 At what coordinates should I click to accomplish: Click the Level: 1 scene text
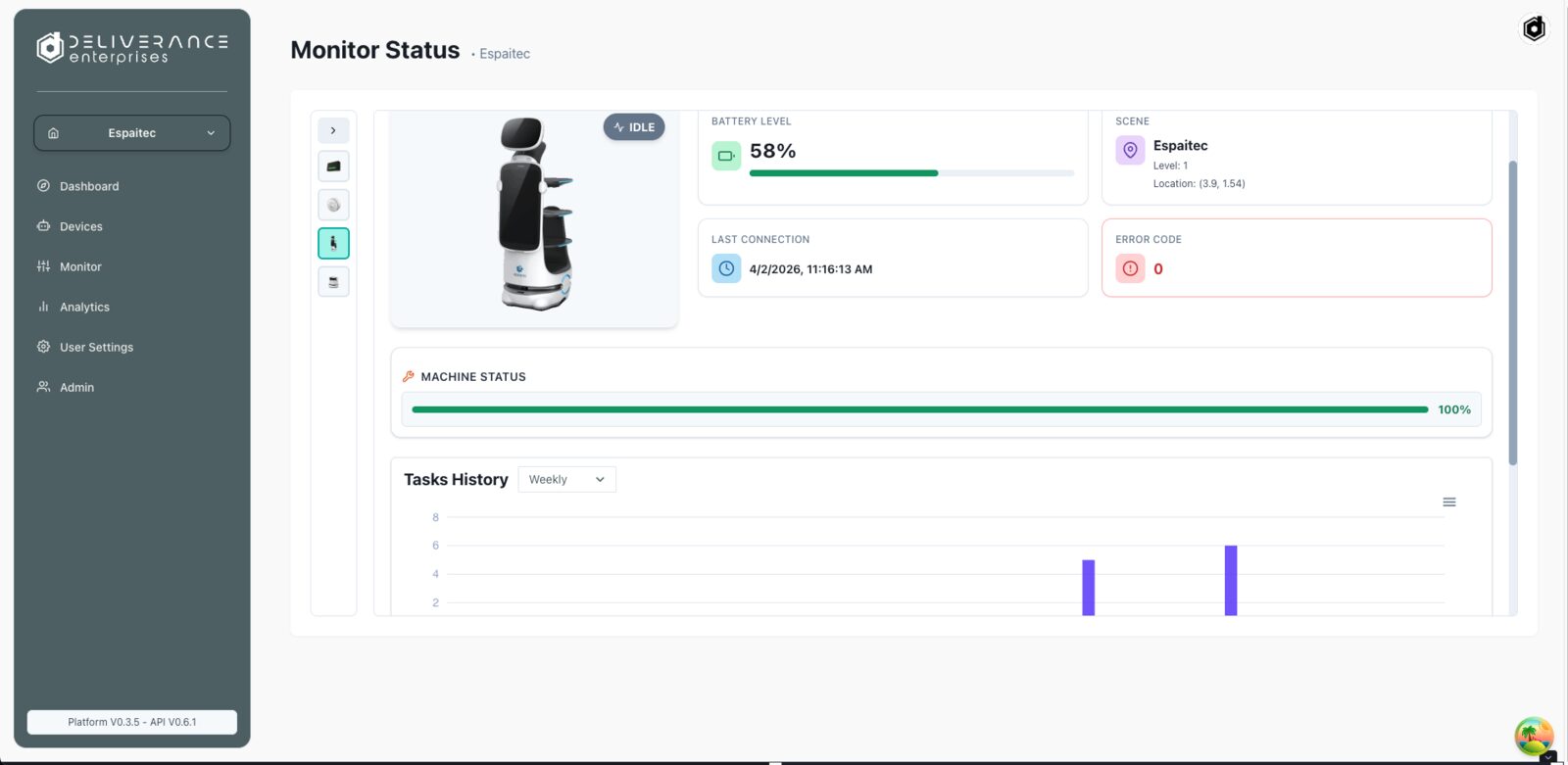(x=1170, y=166)
